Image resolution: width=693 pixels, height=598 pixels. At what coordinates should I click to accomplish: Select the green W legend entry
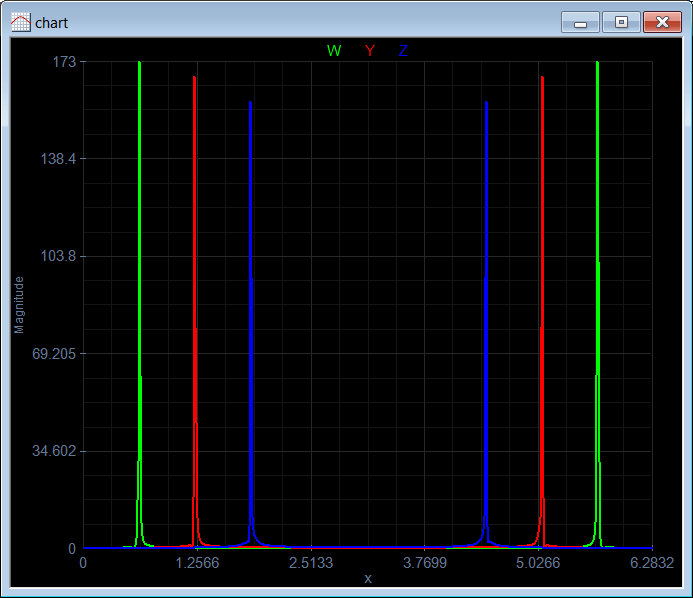pyautogui.click(x=334, y=51)
